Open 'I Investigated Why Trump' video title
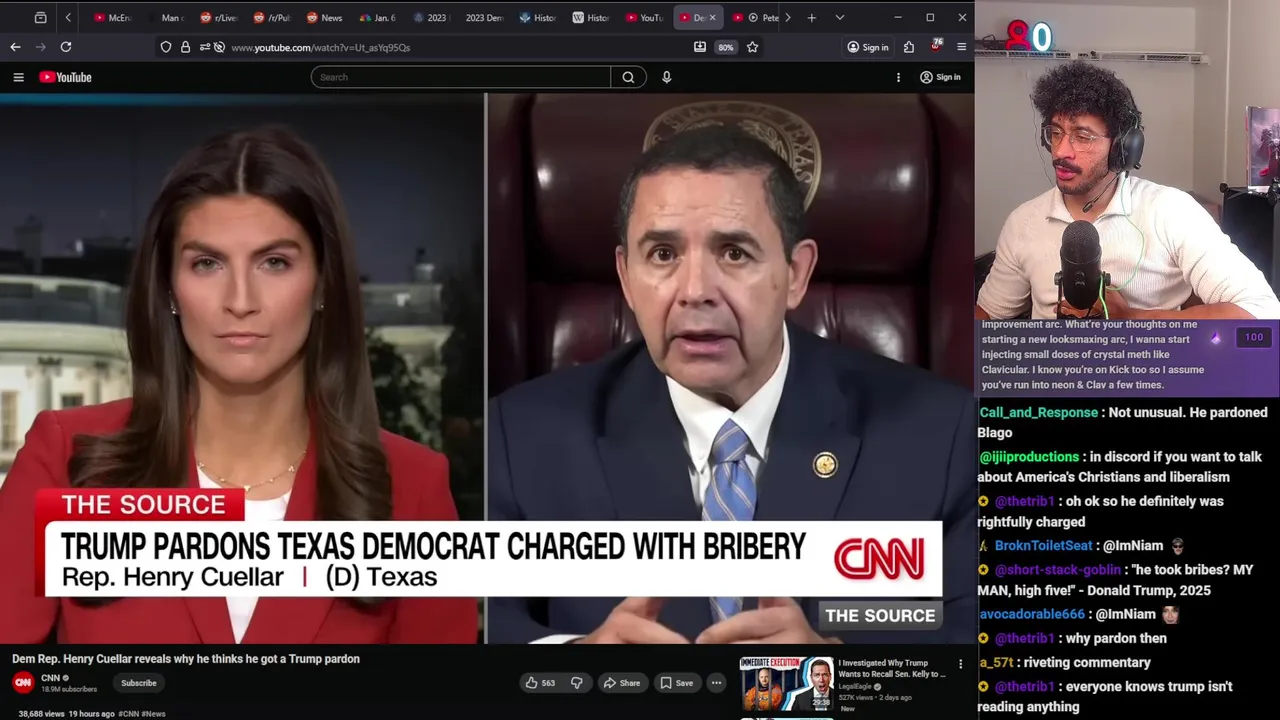The height and width of the screenshot is (720, 1280). coord(891,668)
